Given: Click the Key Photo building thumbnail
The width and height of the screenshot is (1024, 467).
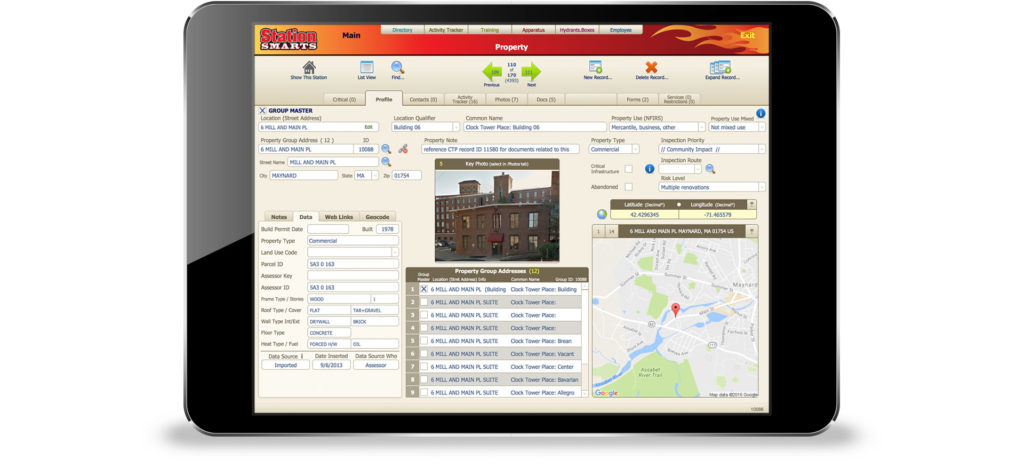Looking at the screenshot, I should pos(497,216).
